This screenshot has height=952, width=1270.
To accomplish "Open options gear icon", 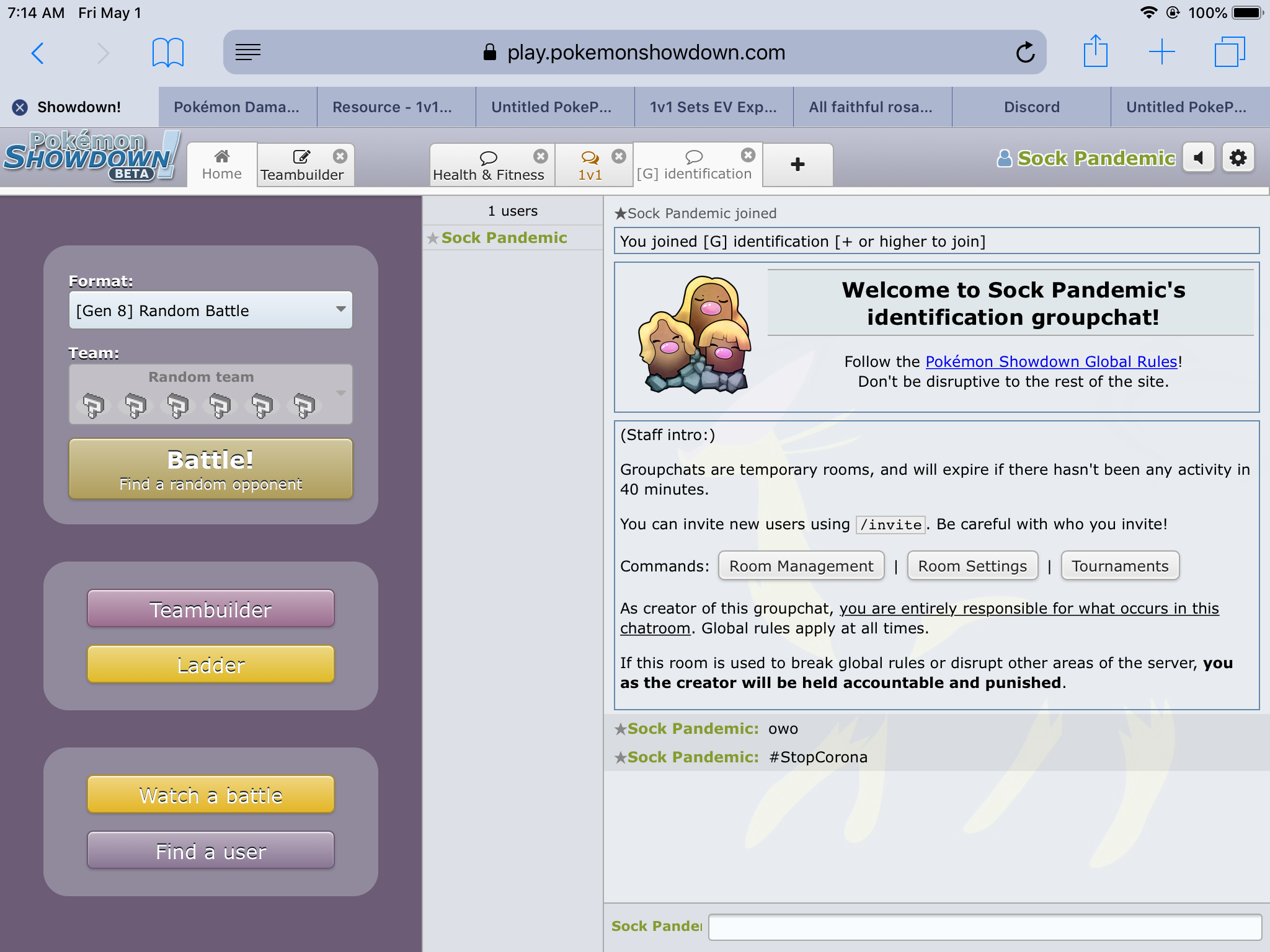I will pyautogui.click(x=1238, y=158).
